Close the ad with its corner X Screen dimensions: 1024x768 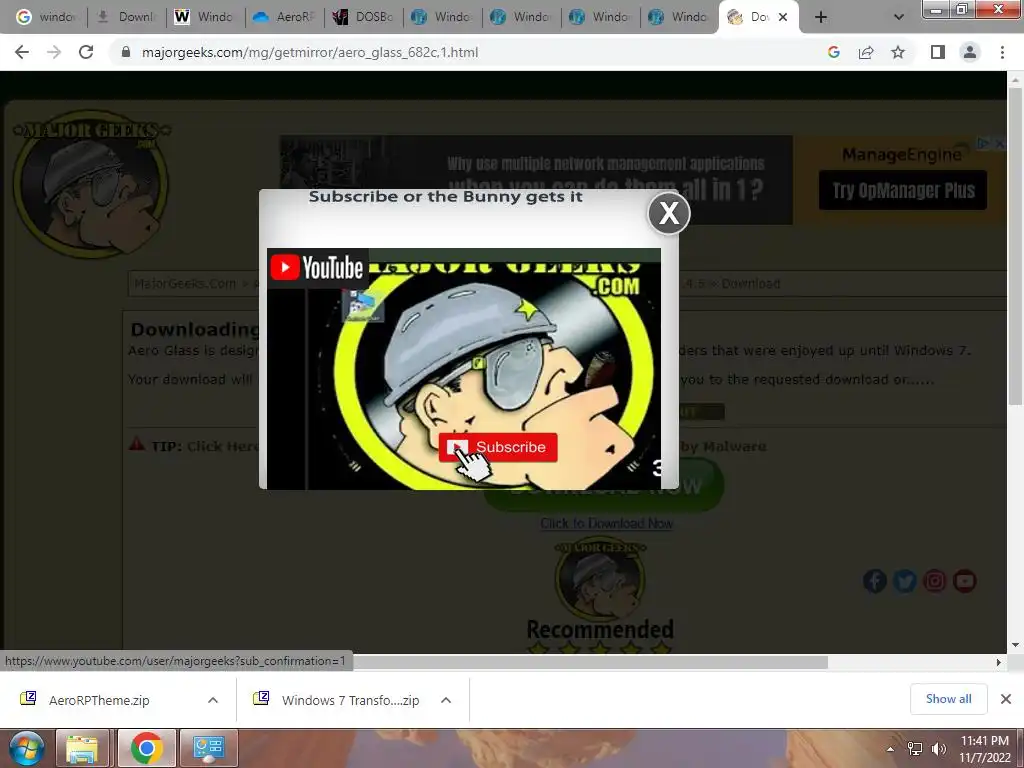1000,144
